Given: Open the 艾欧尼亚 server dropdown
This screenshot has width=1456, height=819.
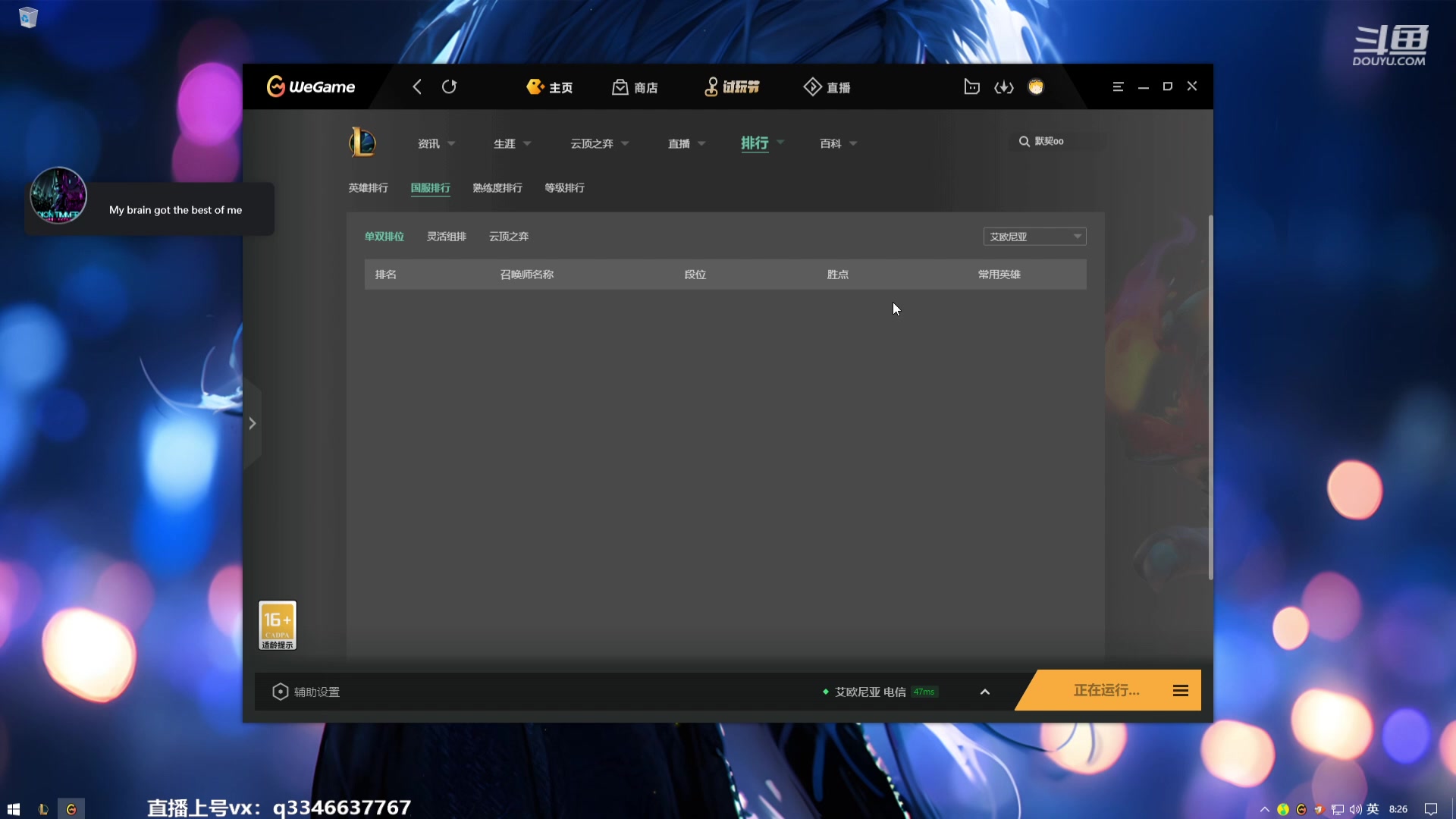Looking at the screenshot, I should [1034, 237].
